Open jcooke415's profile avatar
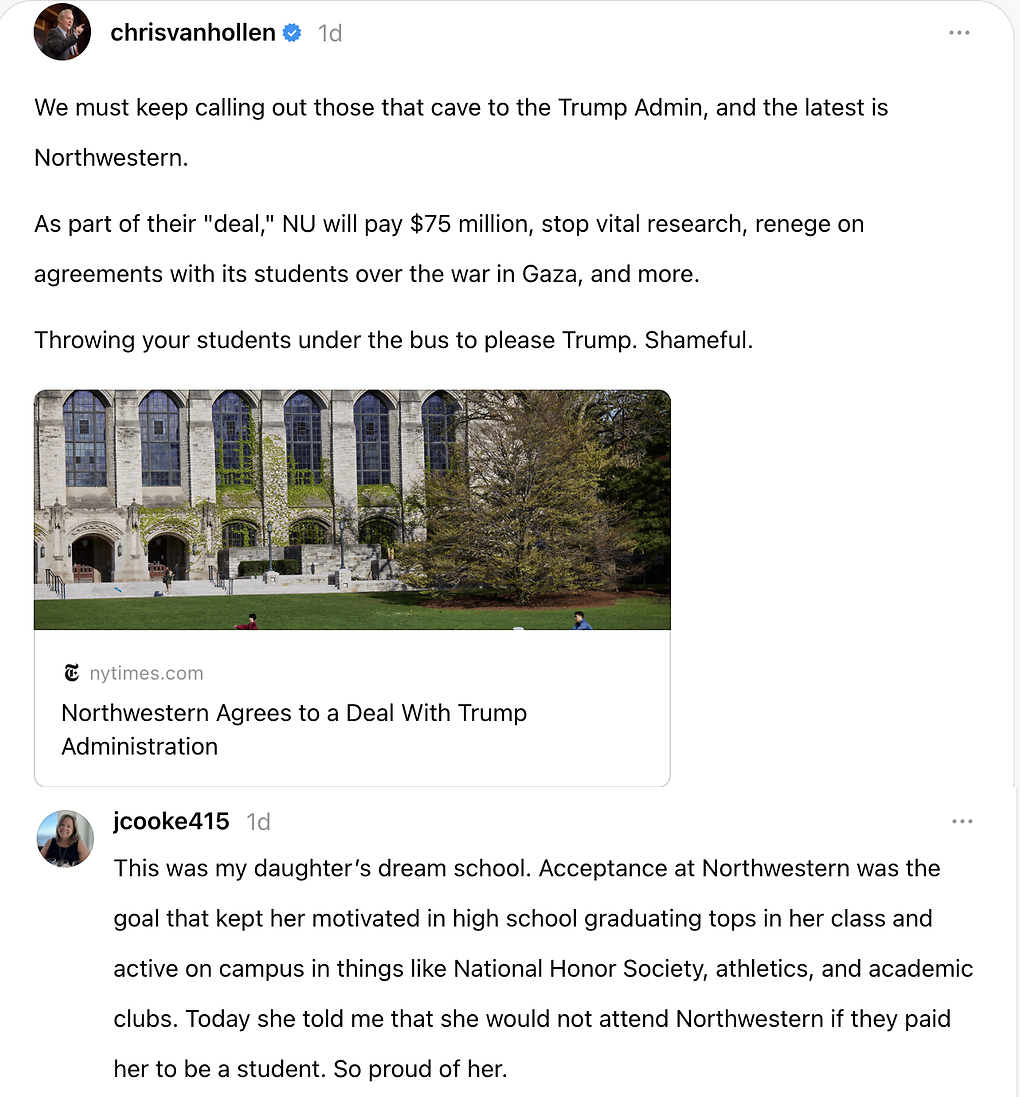Viewport: 1020px width, 1097px height. point(65,838)
